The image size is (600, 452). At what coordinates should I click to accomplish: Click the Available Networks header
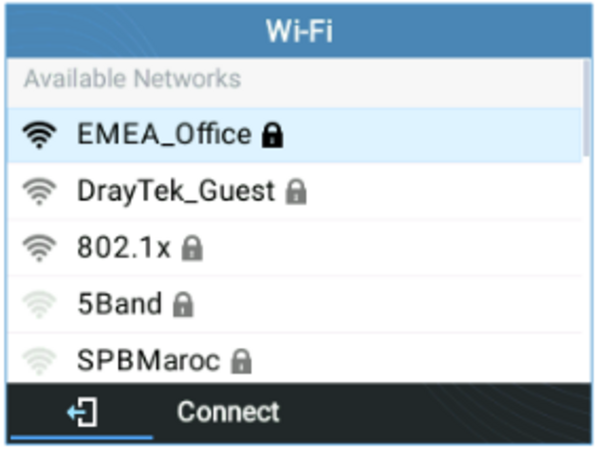[x=132, y=78]
